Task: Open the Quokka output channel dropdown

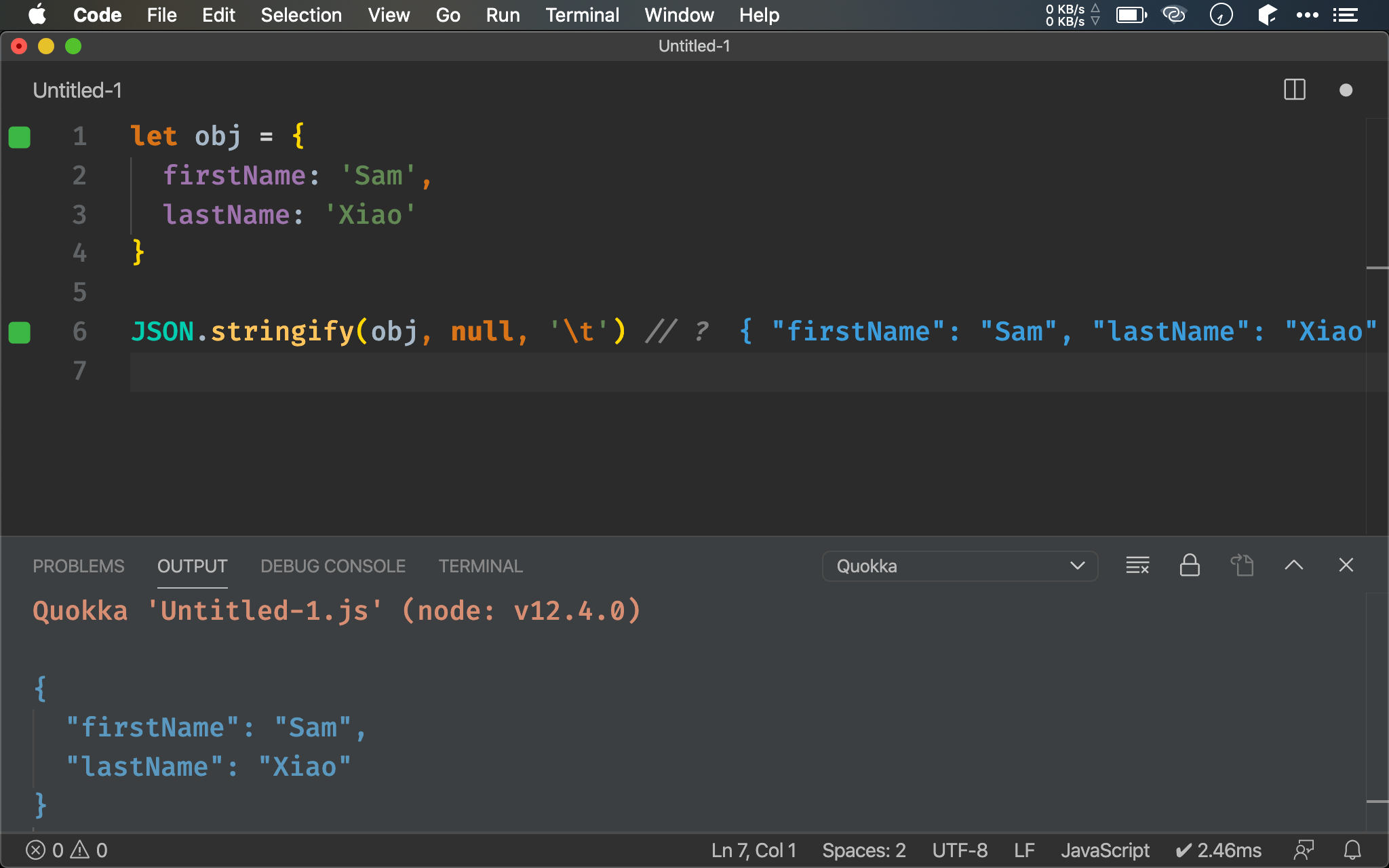Action: point(959,566)
